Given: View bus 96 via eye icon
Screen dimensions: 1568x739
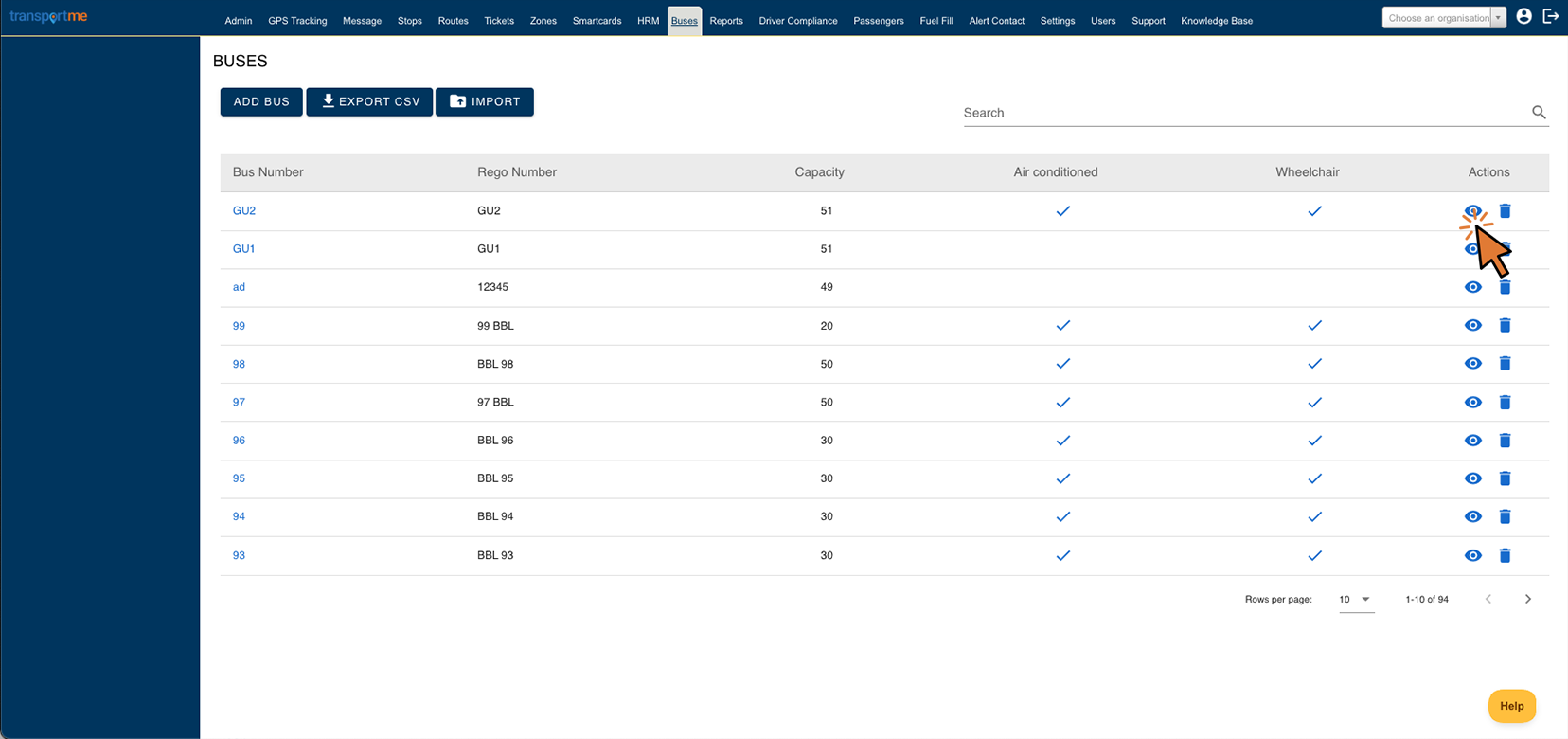Looking at the screenshot, I should click(x=1472, y=441).
